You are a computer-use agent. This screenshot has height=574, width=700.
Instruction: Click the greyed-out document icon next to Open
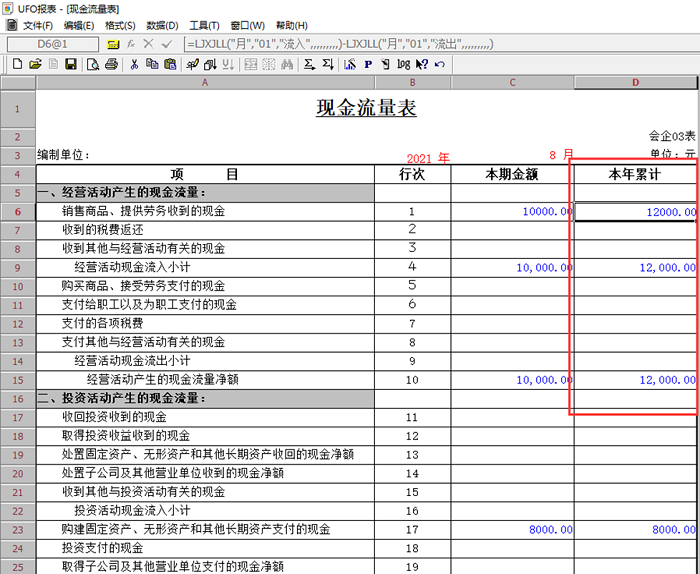53,64
